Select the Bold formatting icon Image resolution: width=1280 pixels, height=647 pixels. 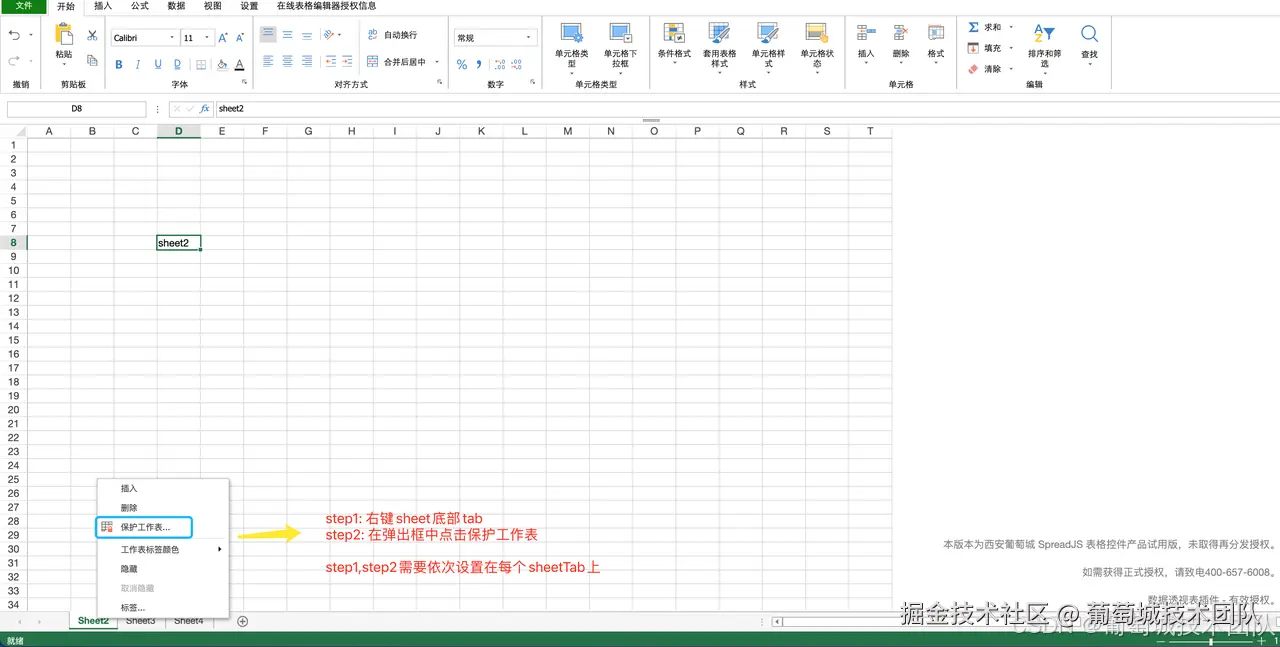coord(119,64)
